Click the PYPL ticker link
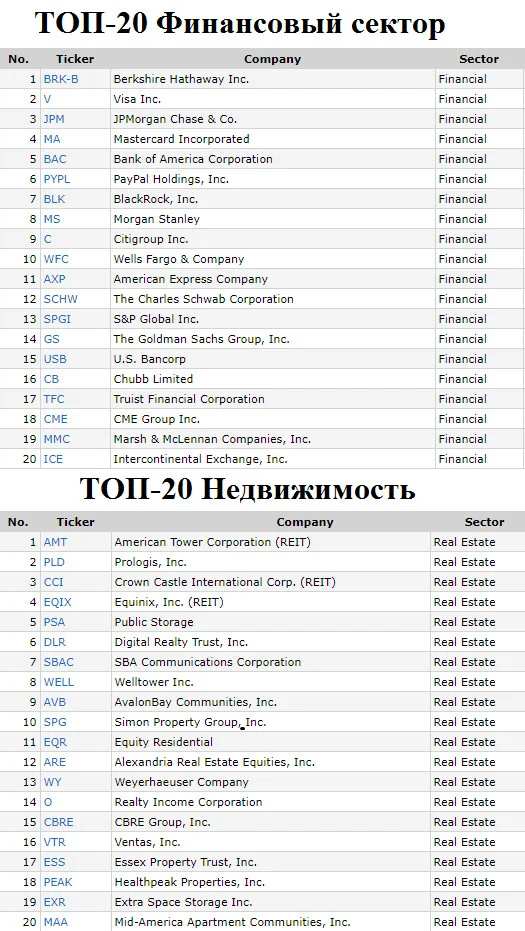 [57, 179]
